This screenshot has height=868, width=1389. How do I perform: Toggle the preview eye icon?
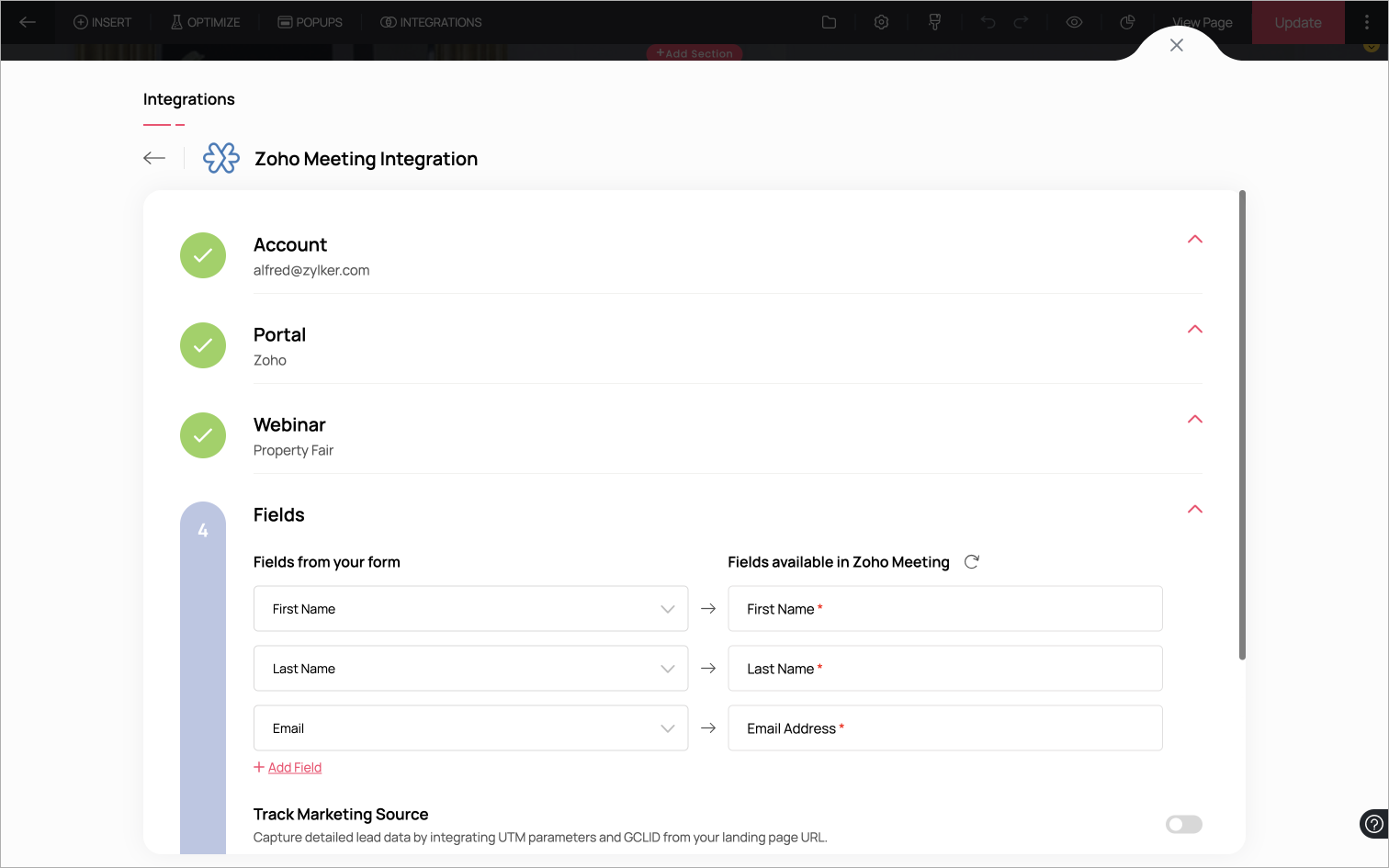tap(1074, 22)
